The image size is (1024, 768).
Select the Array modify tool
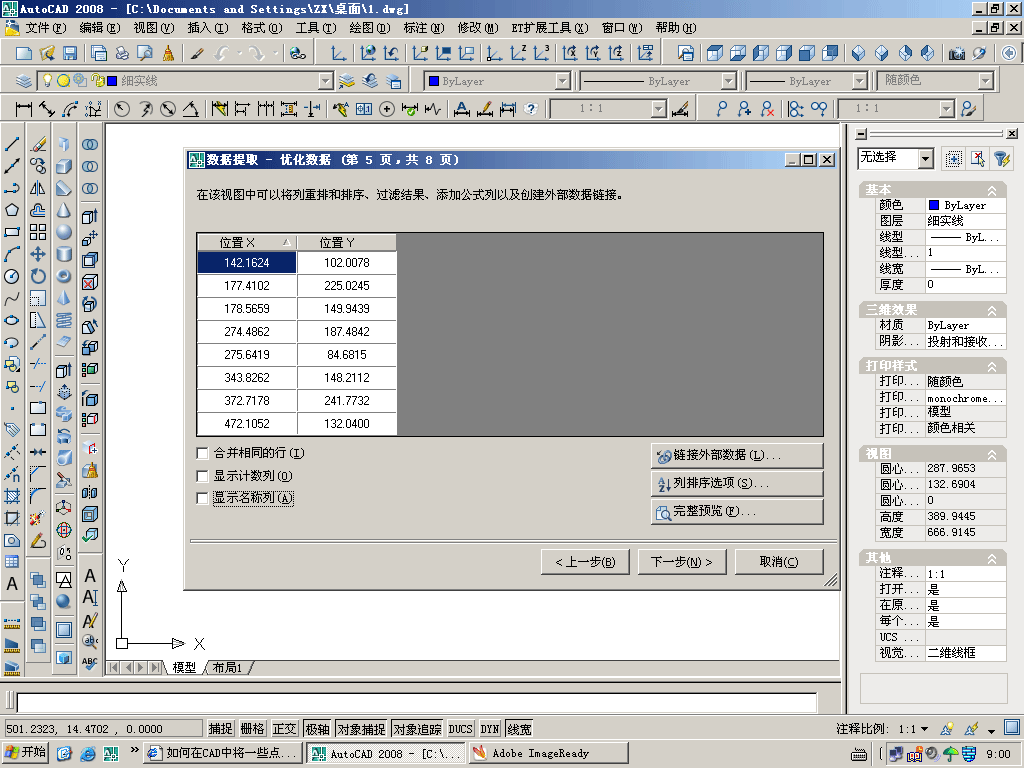point(38,232)
